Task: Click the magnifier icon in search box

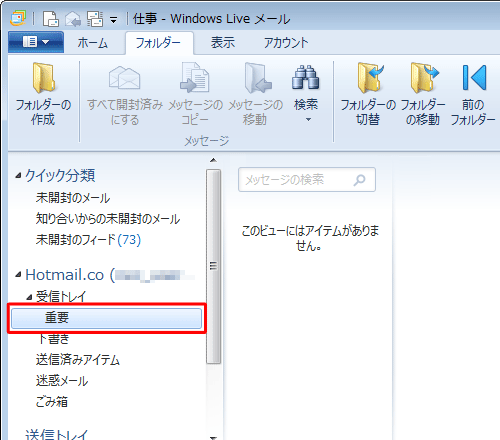Action: [359, 180]
